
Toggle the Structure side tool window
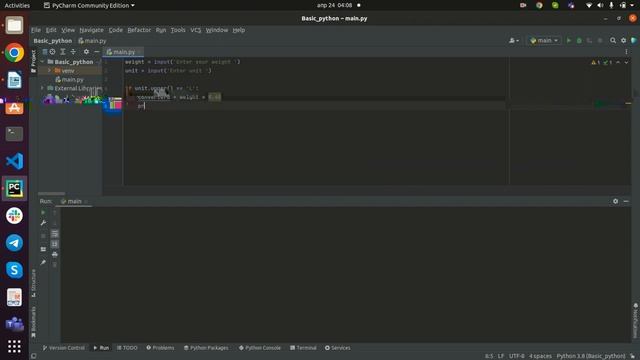tap(33, 283)
